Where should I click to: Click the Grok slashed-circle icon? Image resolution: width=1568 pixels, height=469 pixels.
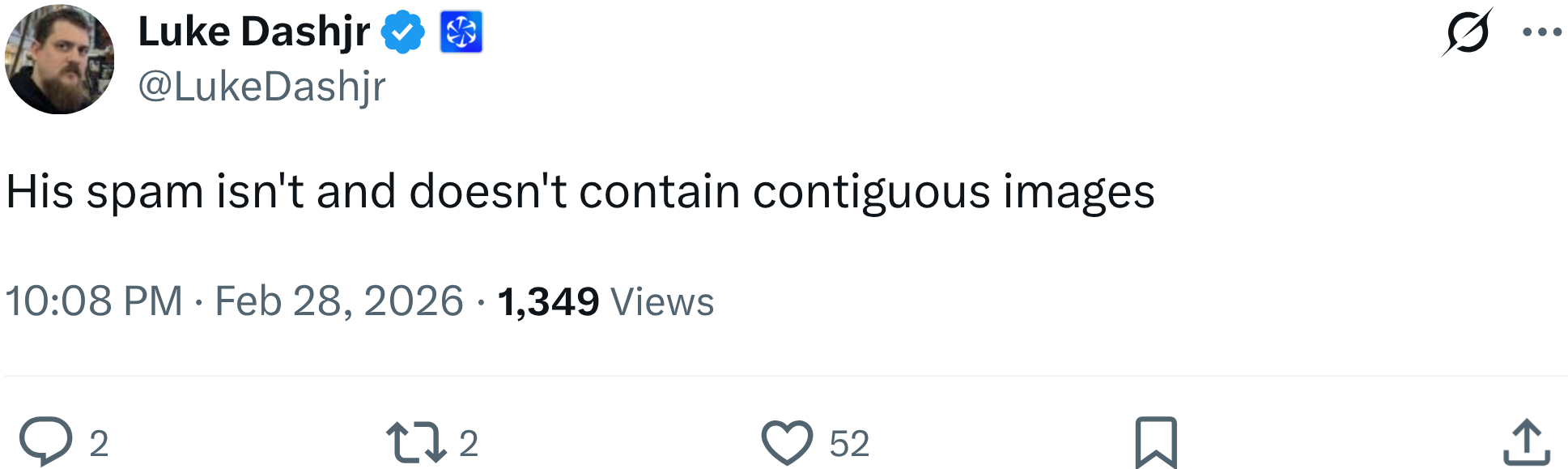(x=1467, y=33)
